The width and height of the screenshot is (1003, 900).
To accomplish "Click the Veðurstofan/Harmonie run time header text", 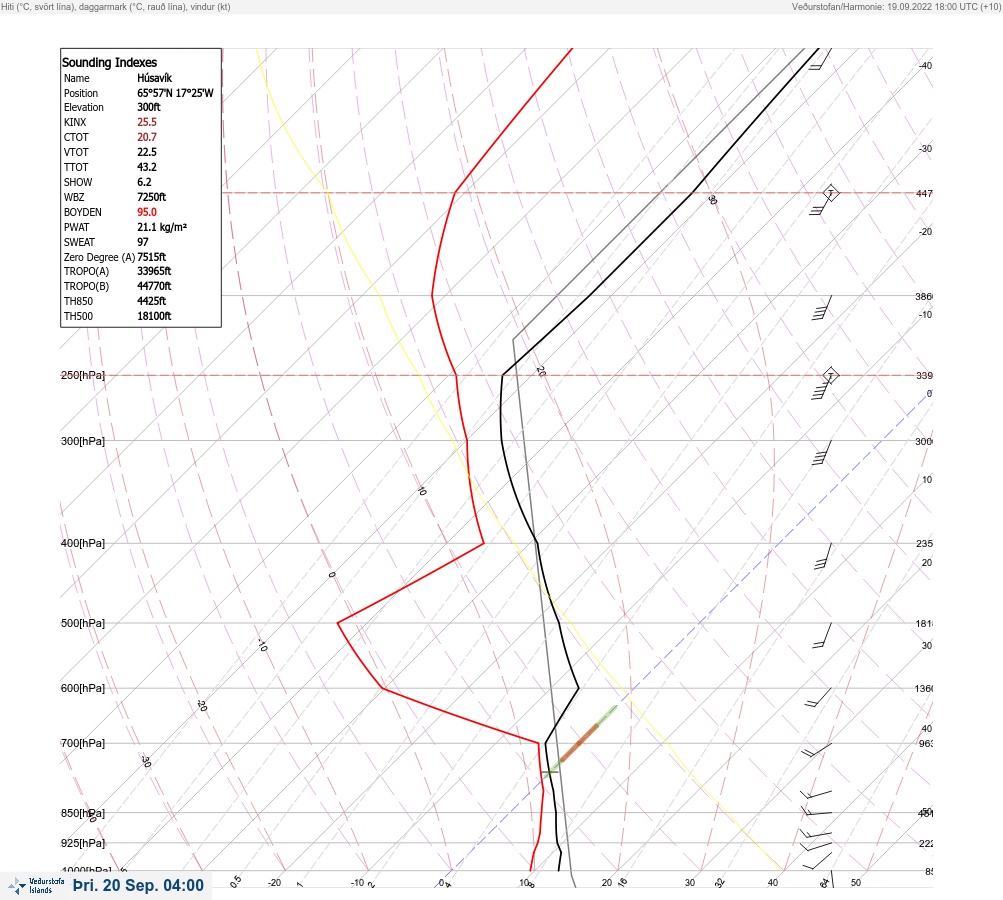I will (896, 6).
